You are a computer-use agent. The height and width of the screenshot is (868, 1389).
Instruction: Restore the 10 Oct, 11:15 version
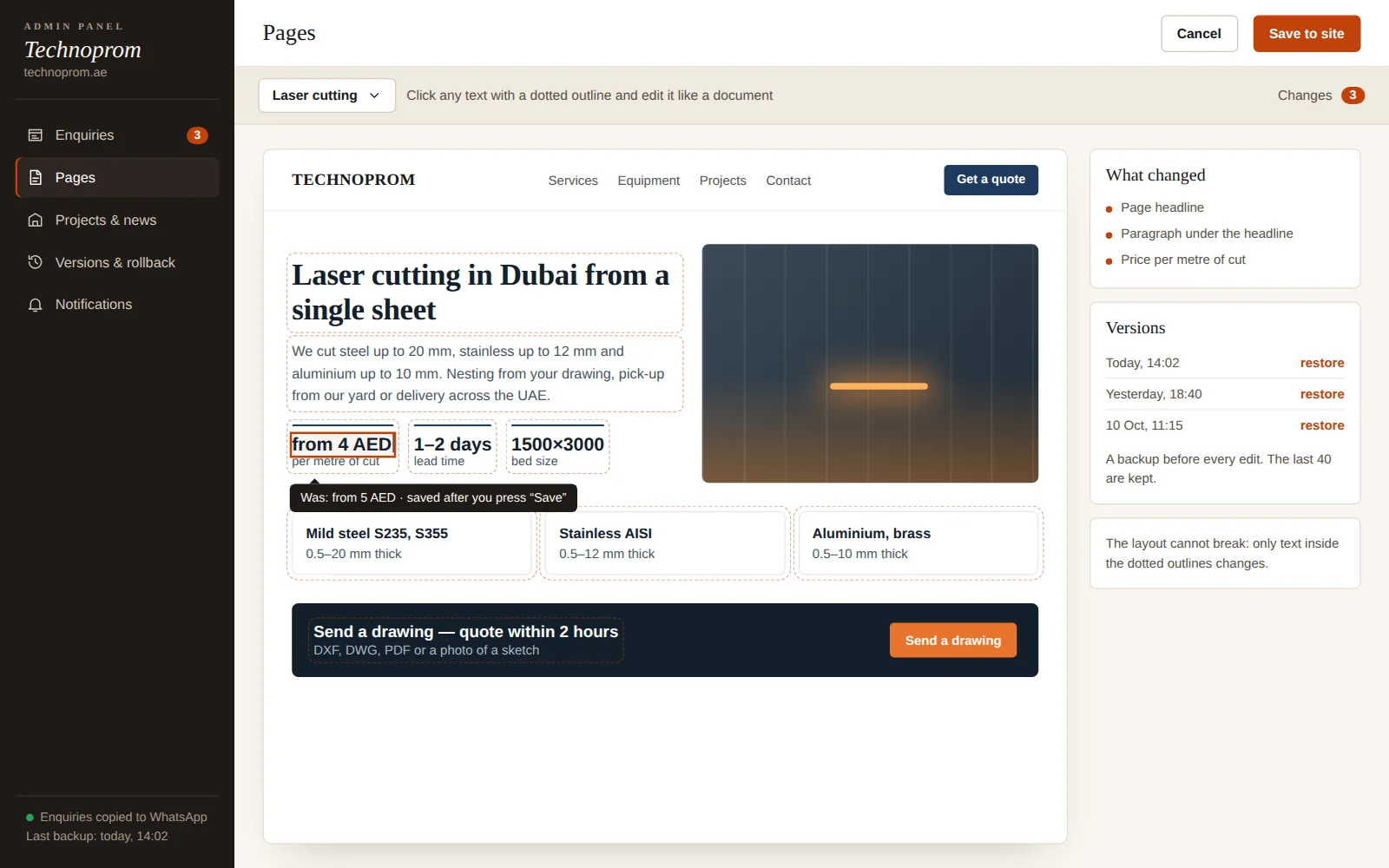1321,425
